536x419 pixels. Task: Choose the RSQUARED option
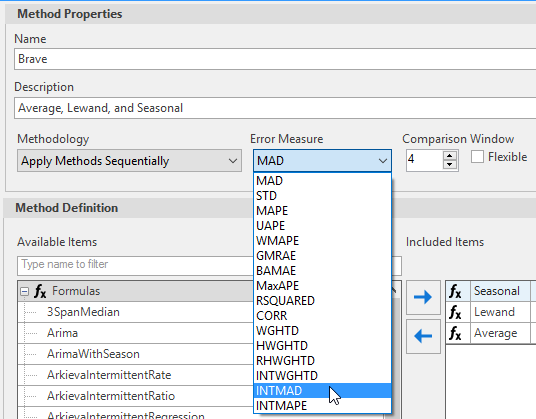click(x=322, y=301)
